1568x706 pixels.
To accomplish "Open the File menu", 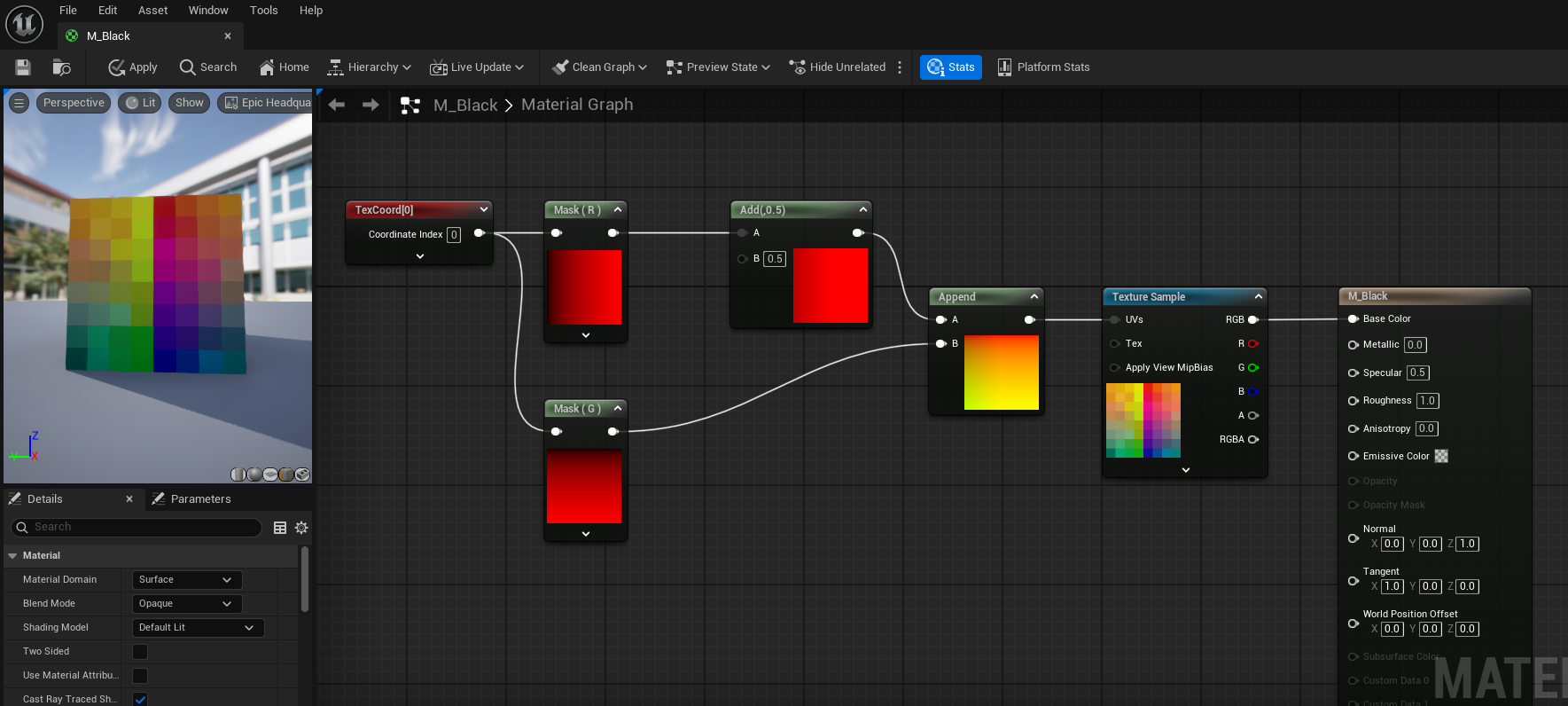I will [x=68, y=11].
